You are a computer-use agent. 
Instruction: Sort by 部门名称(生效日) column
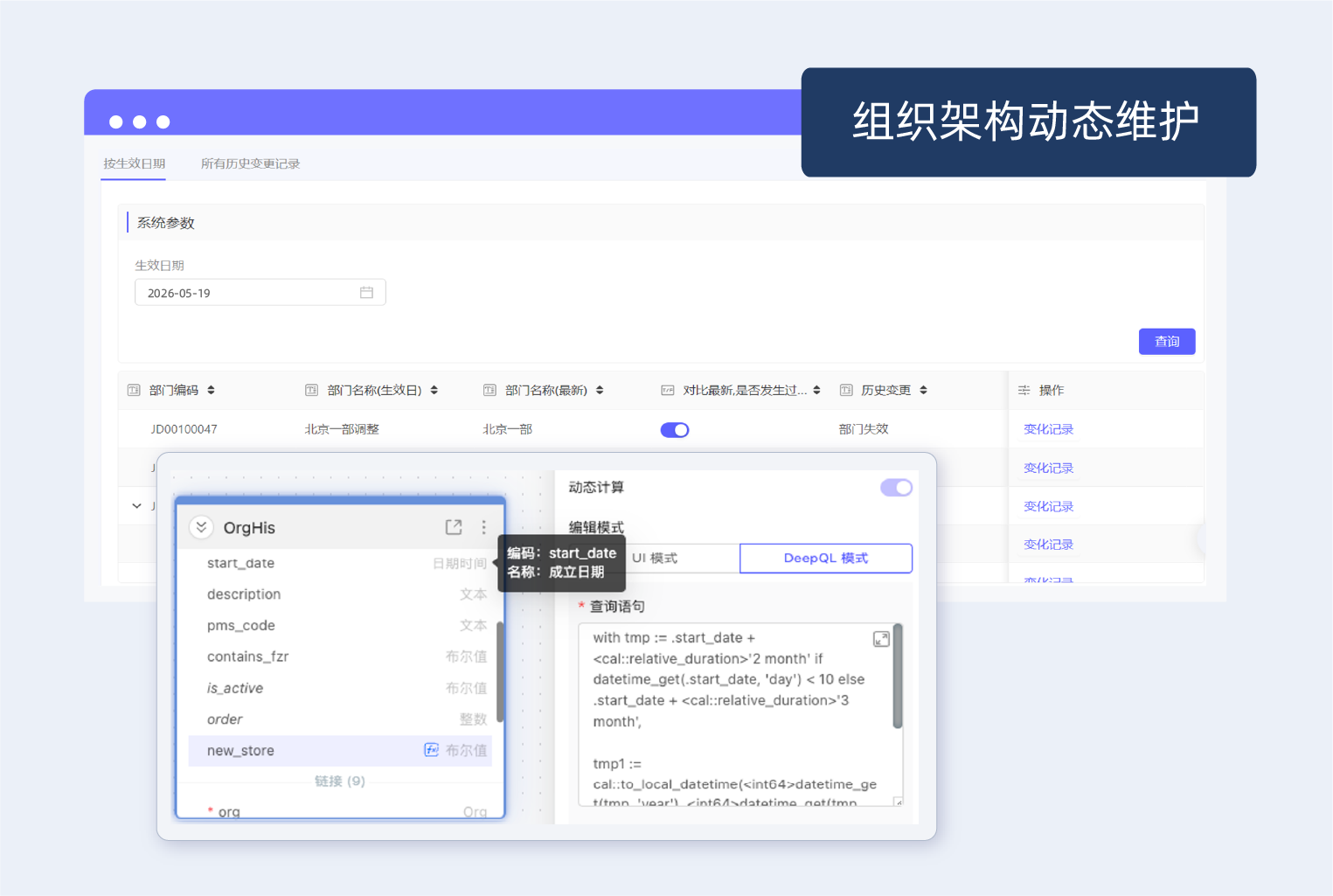tap(434, 391)
